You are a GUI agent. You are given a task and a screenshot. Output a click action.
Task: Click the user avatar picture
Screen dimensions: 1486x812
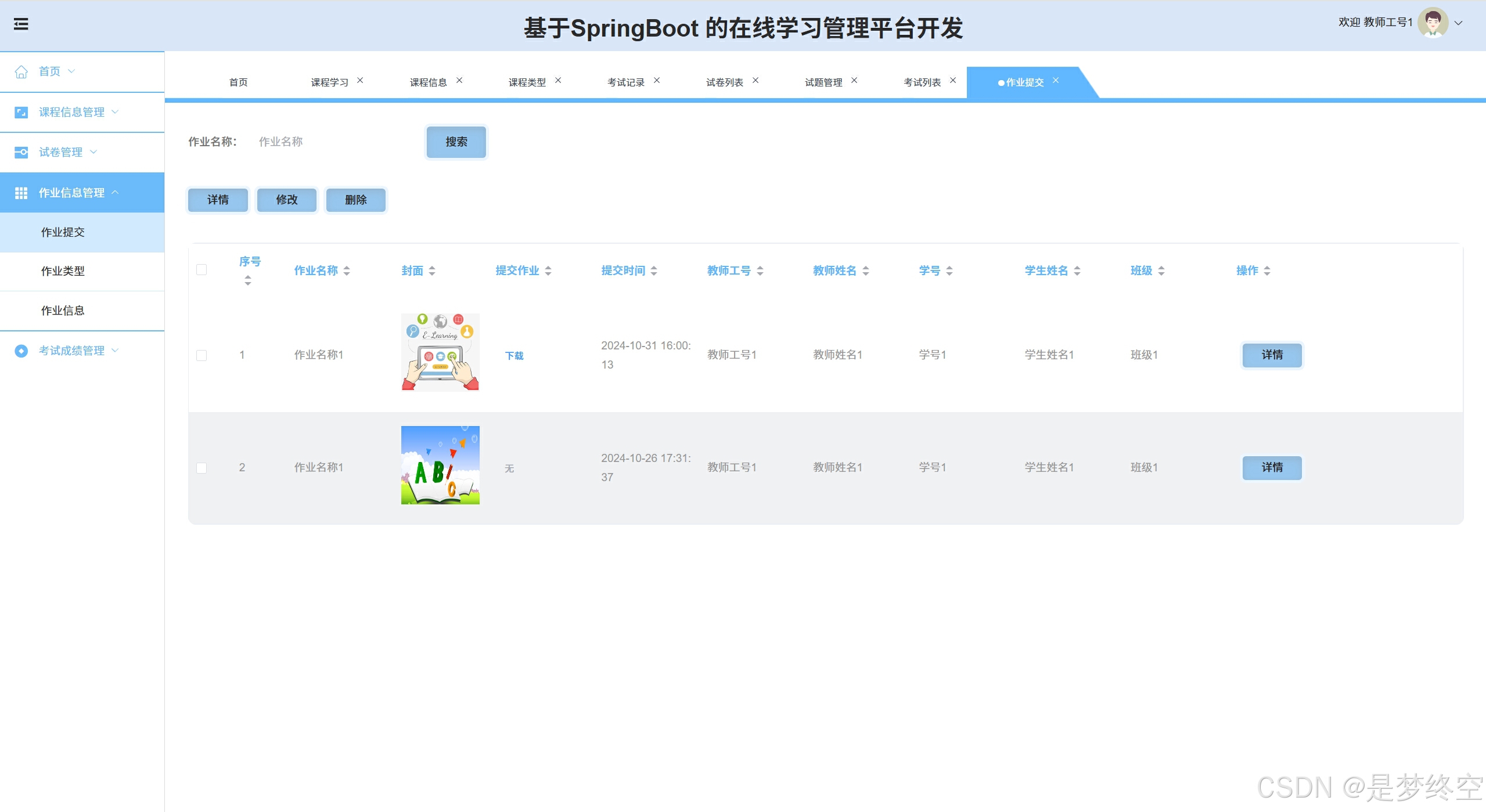pos(1432,23)
